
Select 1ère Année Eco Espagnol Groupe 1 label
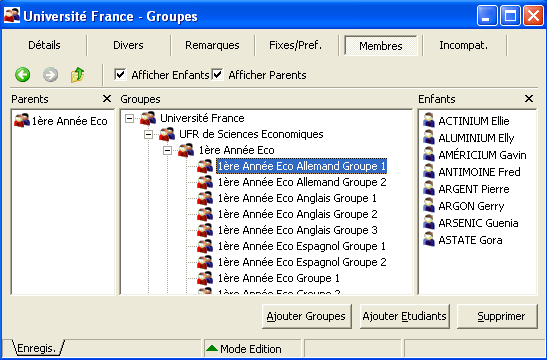[301, 246]
